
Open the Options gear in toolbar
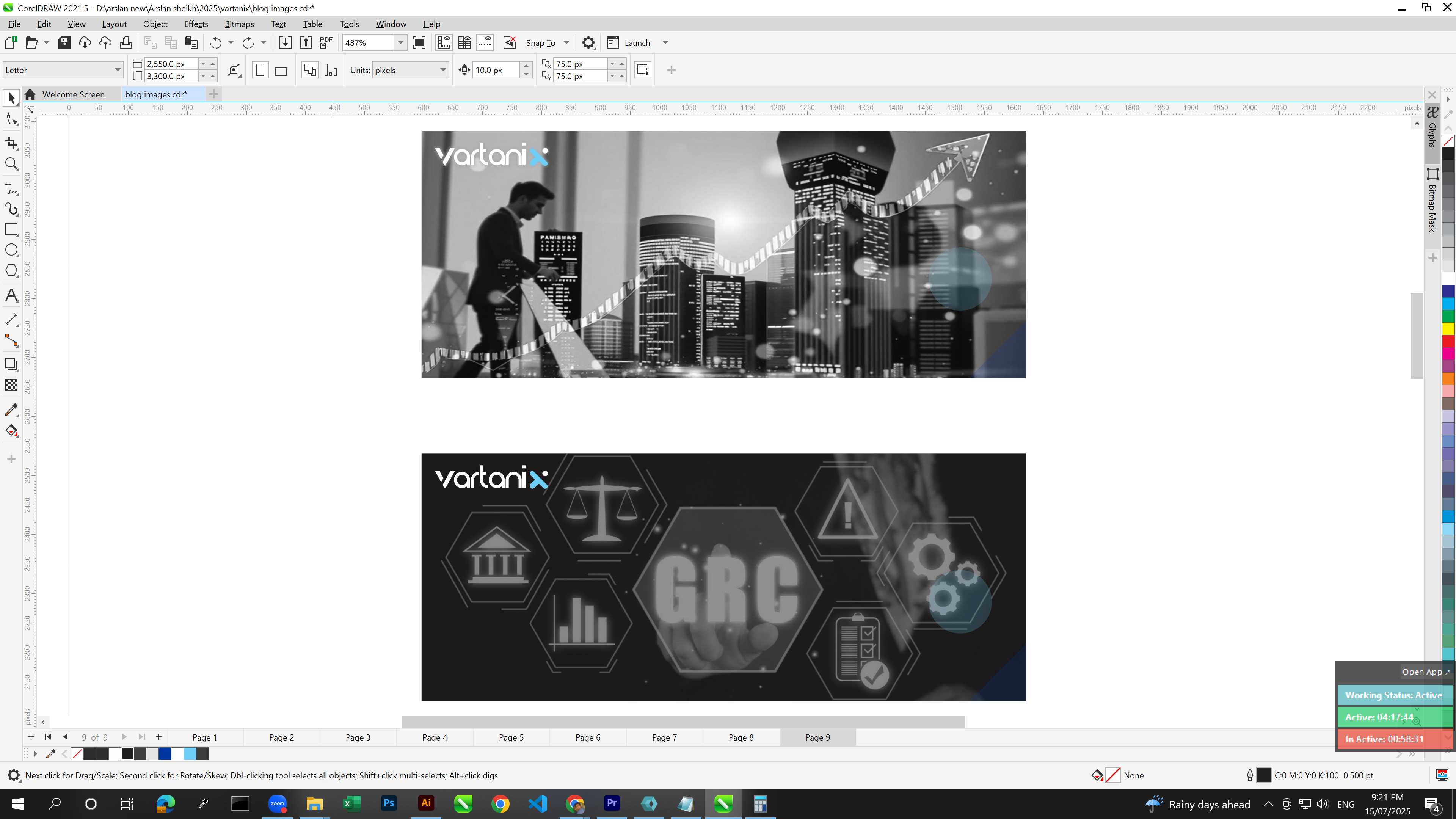[x=588, y=42]
